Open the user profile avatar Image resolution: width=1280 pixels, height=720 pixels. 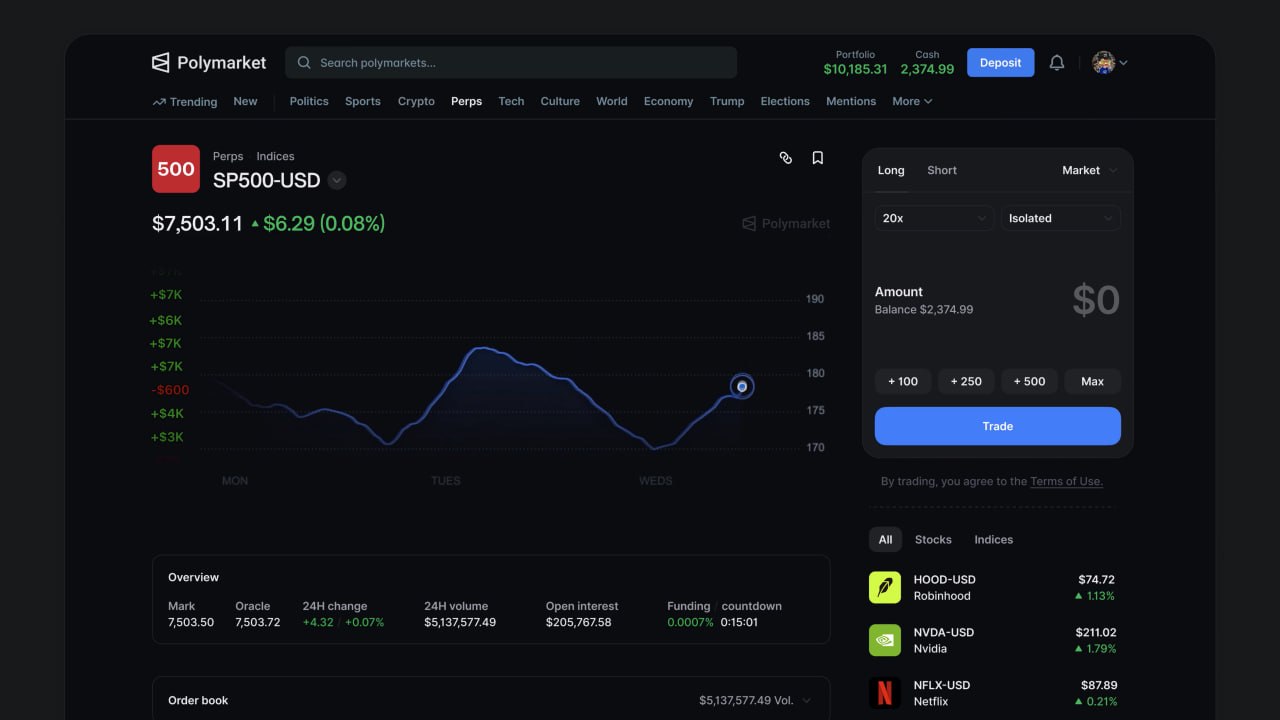coord(1104,62)
